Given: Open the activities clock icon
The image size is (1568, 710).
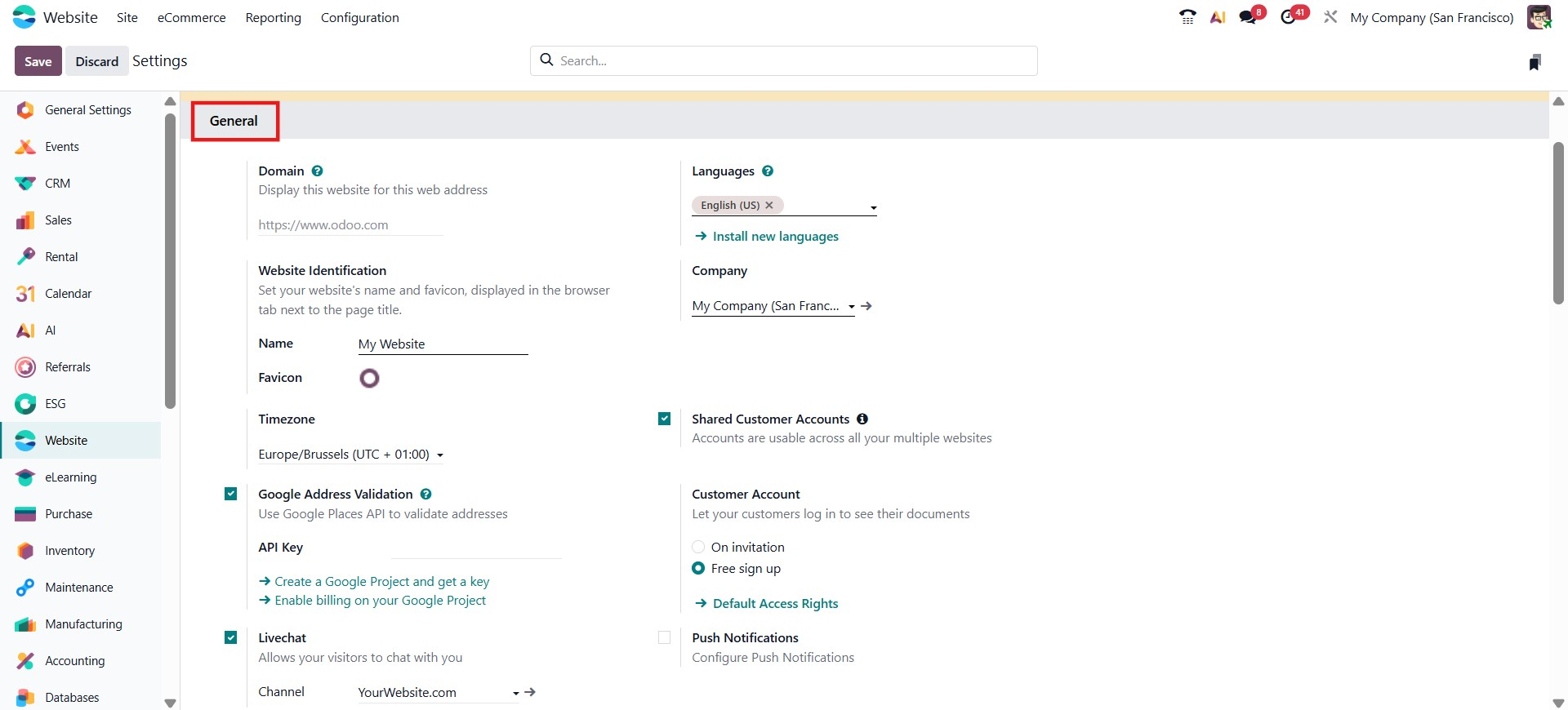Looking at the screenshot, I should click(x=1289, y=17).
